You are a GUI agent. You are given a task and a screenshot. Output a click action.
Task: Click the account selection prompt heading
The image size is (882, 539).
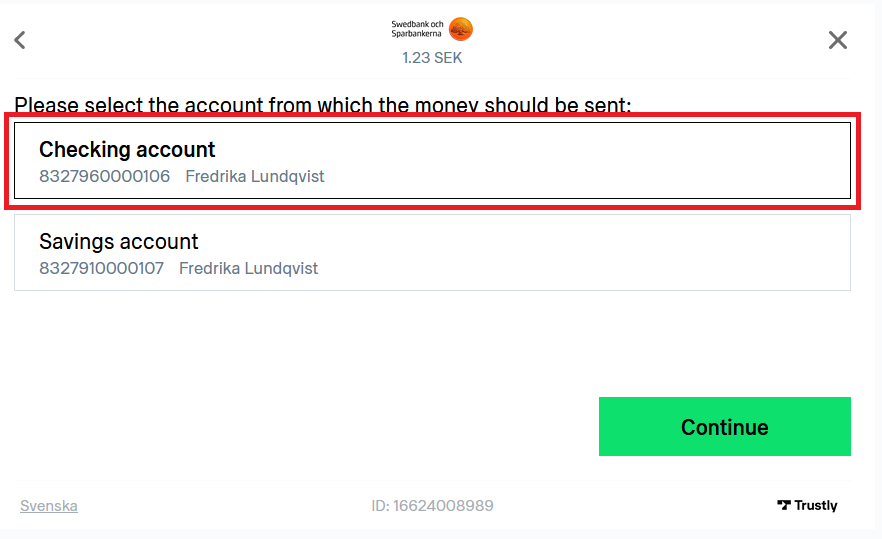click(323, 105)
